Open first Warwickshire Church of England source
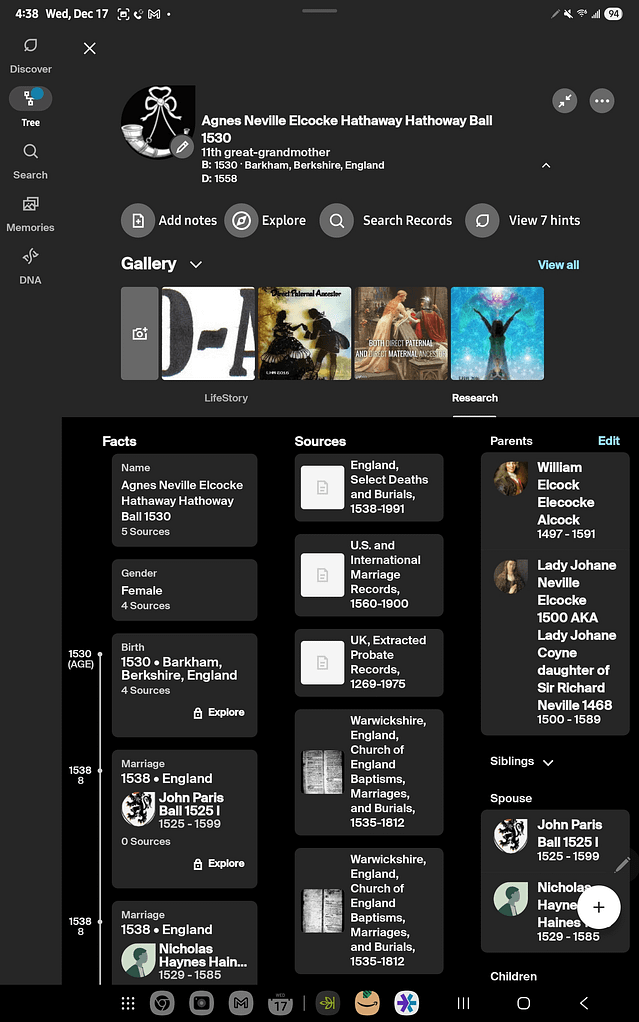639x1022 pixels. click(x=369, y=772)
